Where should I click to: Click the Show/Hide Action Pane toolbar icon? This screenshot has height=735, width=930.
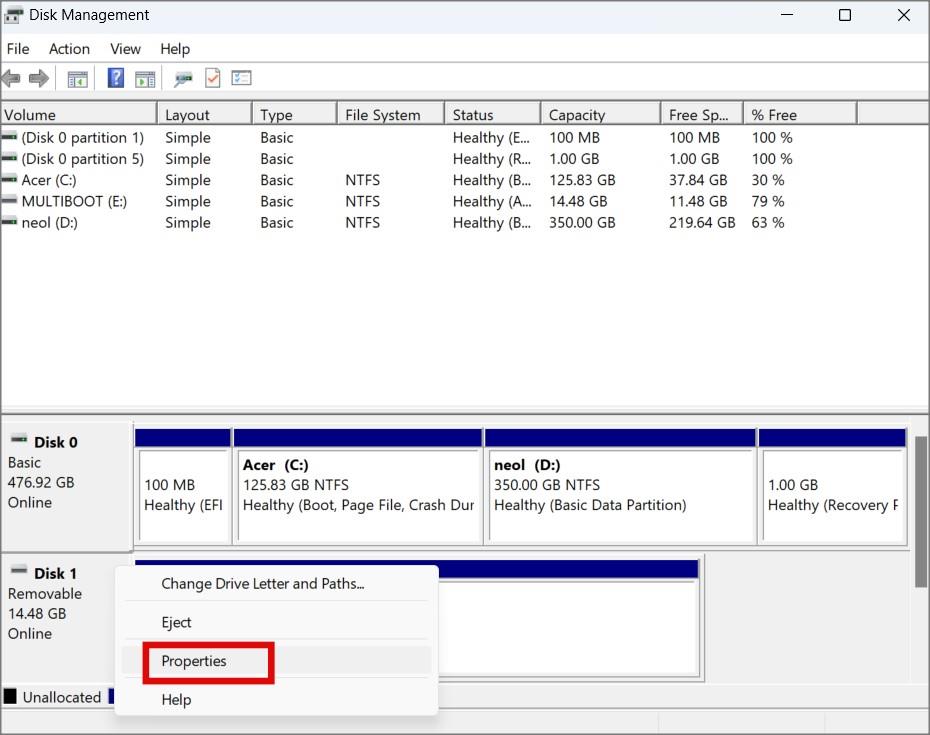tap(145, 78)
